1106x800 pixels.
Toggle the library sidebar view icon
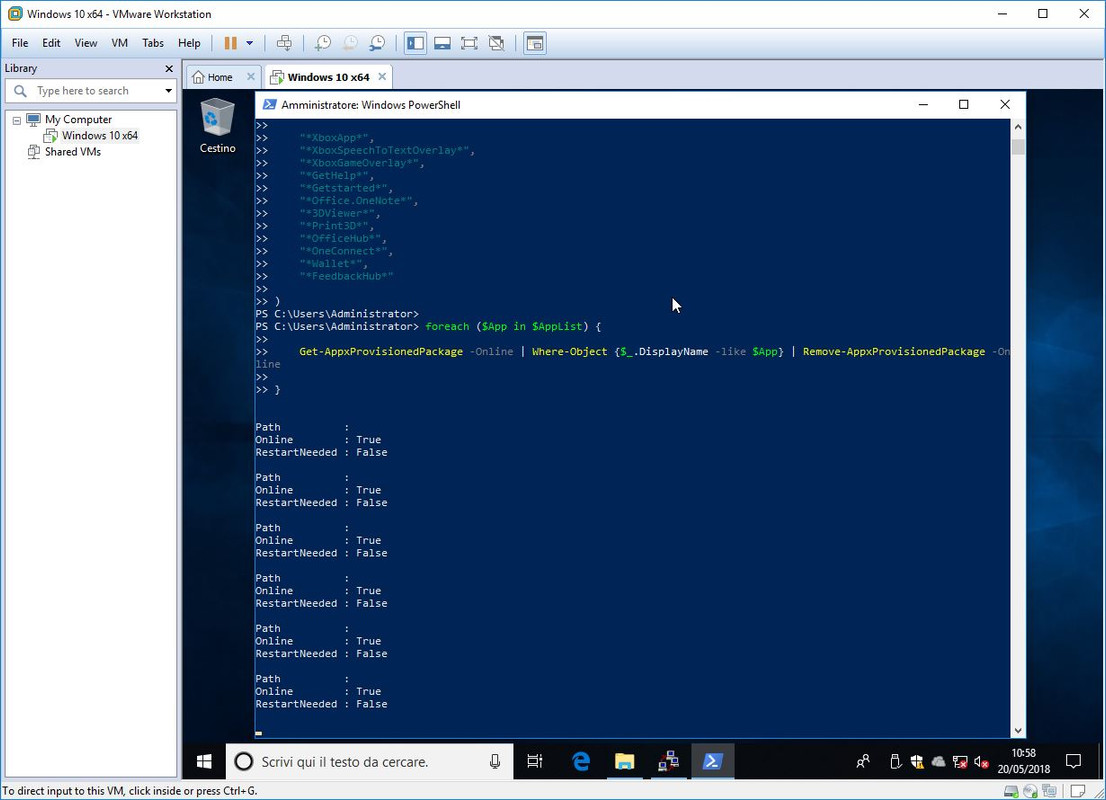(415, 43)
